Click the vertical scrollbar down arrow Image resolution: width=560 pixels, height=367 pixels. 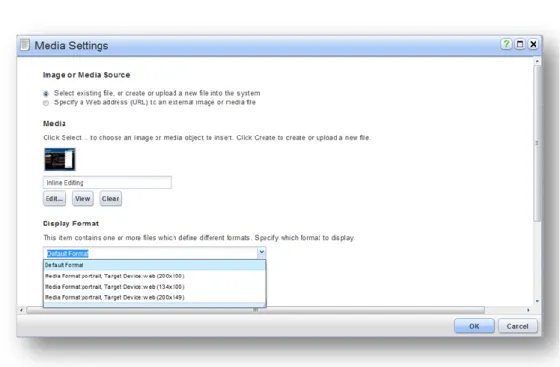[x=537, y=301]
